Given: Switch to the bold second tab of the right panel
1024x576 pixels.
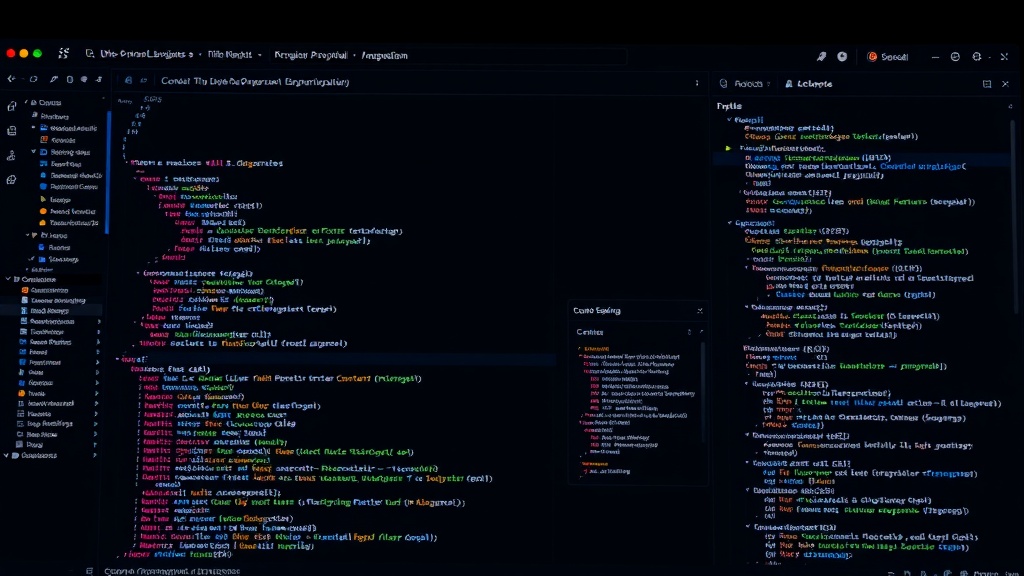Looking at the screenshot, I should 808,84.
